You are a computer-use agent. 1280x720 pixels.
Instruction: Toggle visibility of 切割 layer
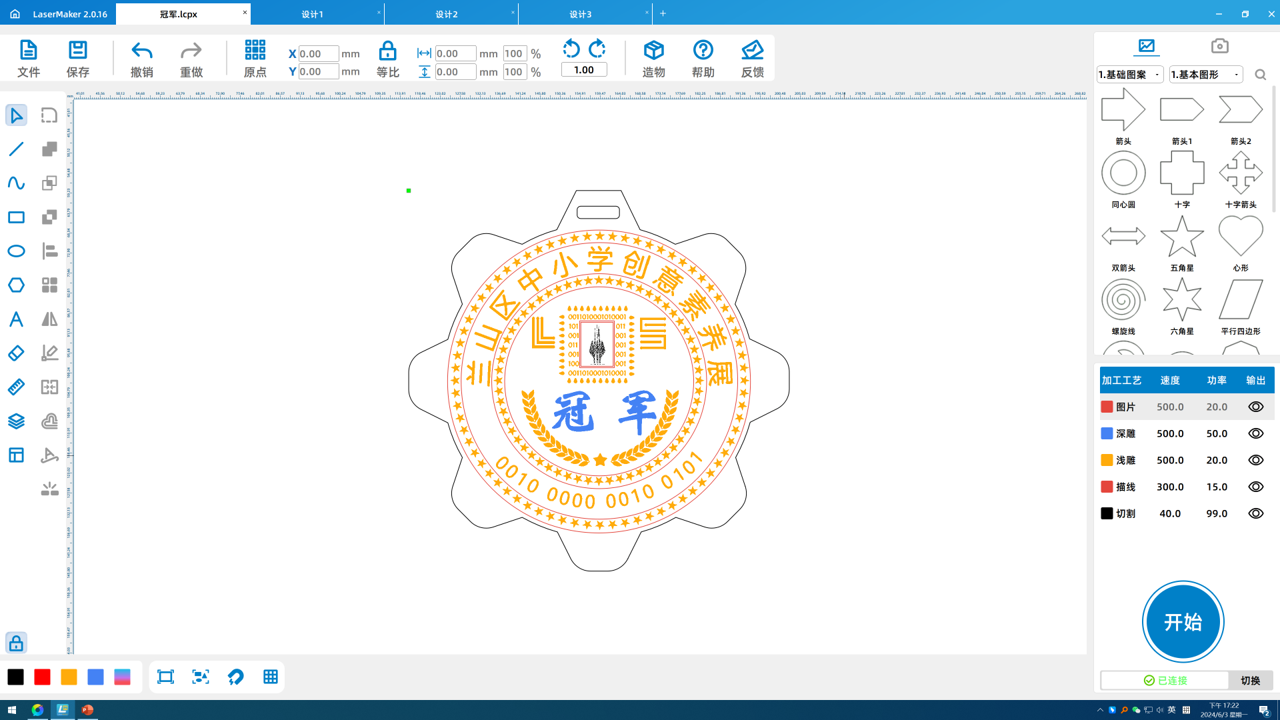[1255, 514]
